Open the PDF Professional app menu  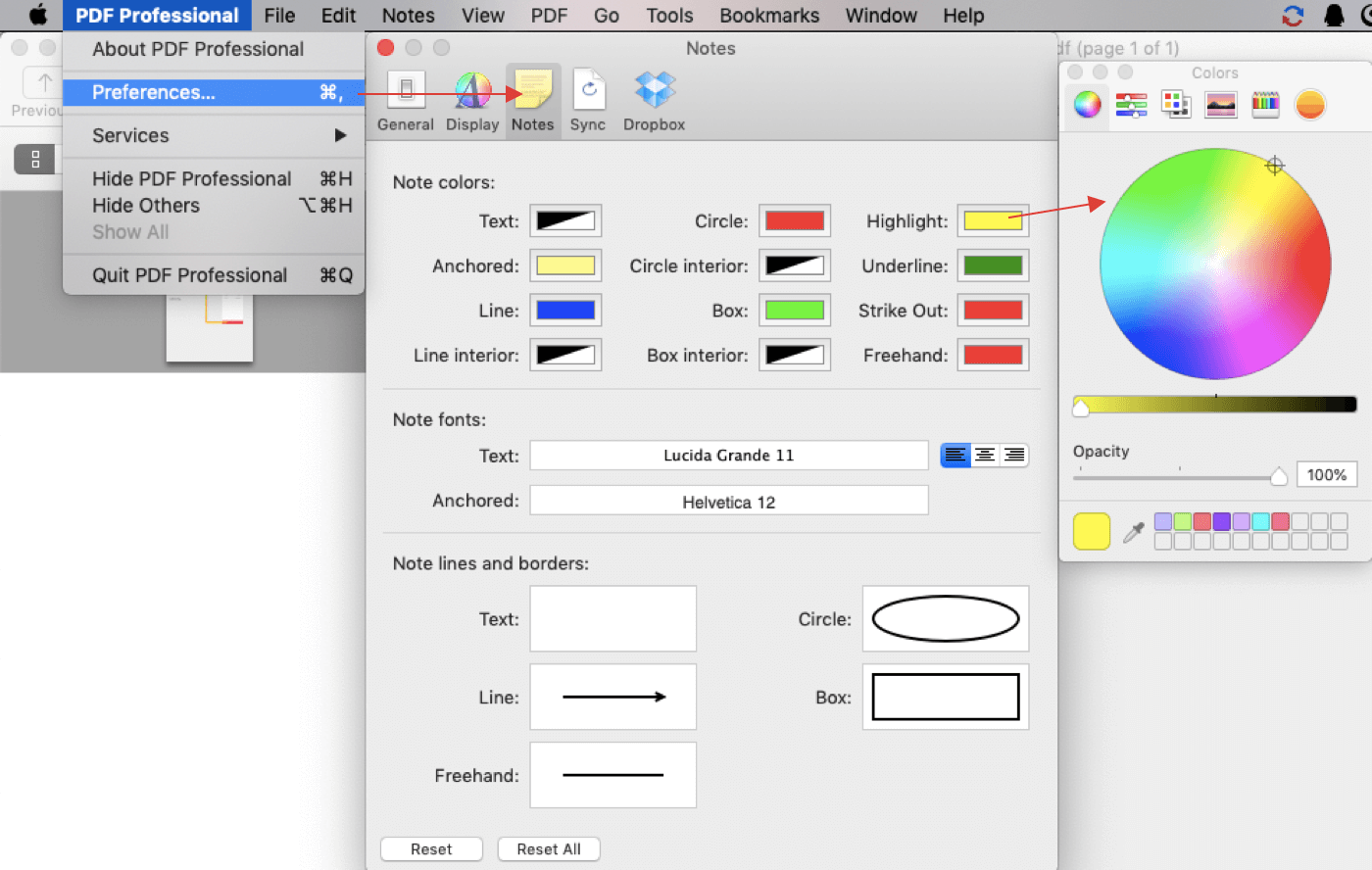pos(157,15)
